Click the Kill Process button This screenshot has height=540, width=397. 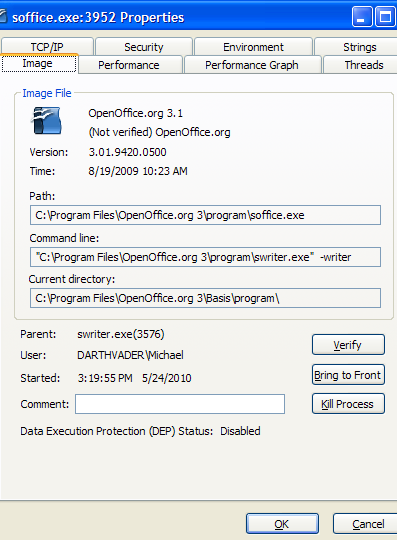coord(348,404)
